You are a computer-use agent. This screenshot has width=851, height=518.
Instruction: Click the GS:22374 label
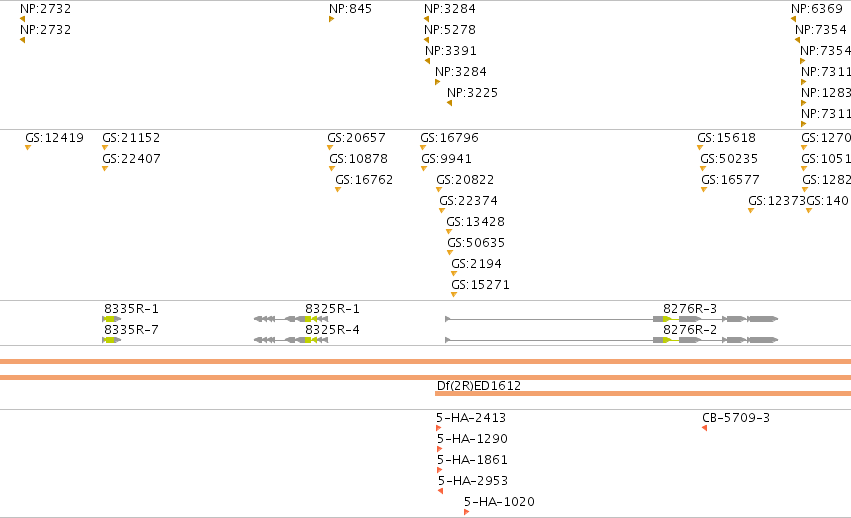468,201
